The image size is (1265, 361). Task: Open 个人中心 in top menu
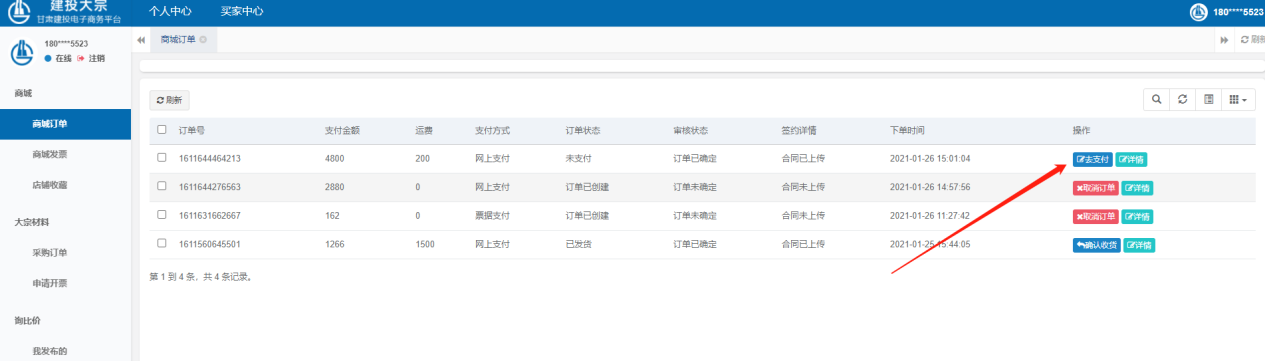point(170,11)
